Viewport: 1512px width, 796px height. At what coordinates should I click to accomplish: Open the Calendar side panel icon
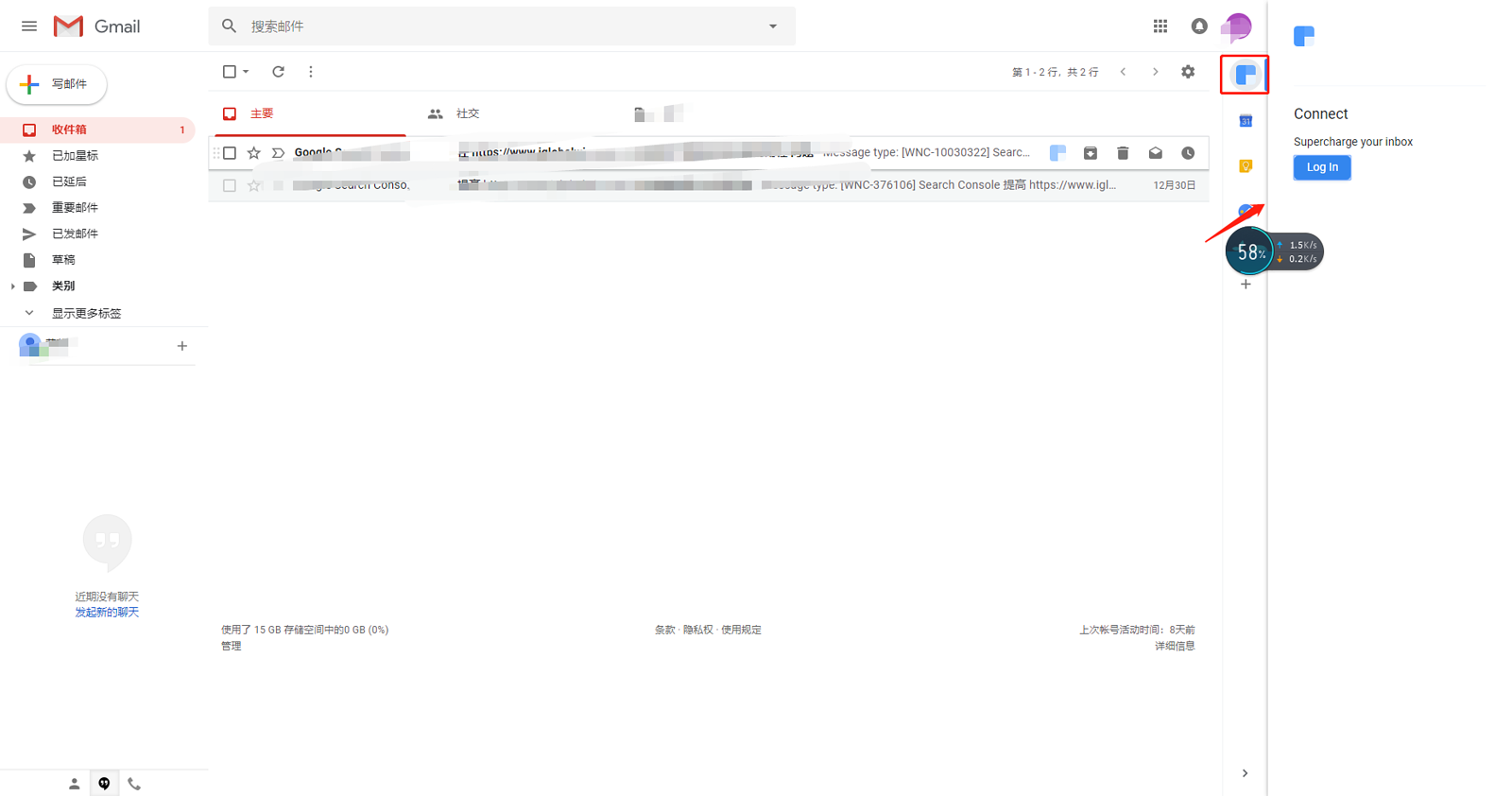pos(1246,121)
